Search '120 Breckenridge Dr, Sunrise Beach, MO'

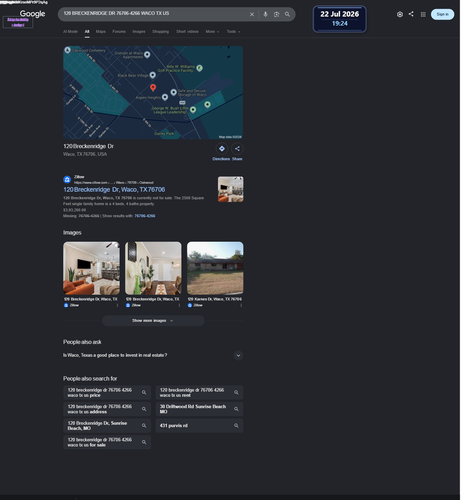107,426
